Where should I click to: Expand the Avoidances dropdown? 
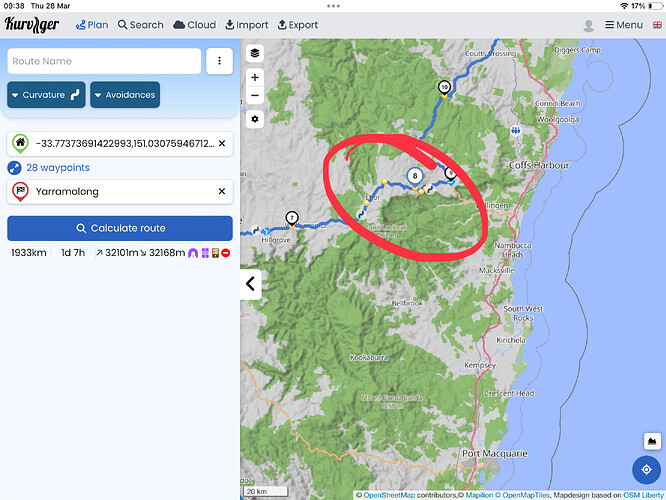124,95
